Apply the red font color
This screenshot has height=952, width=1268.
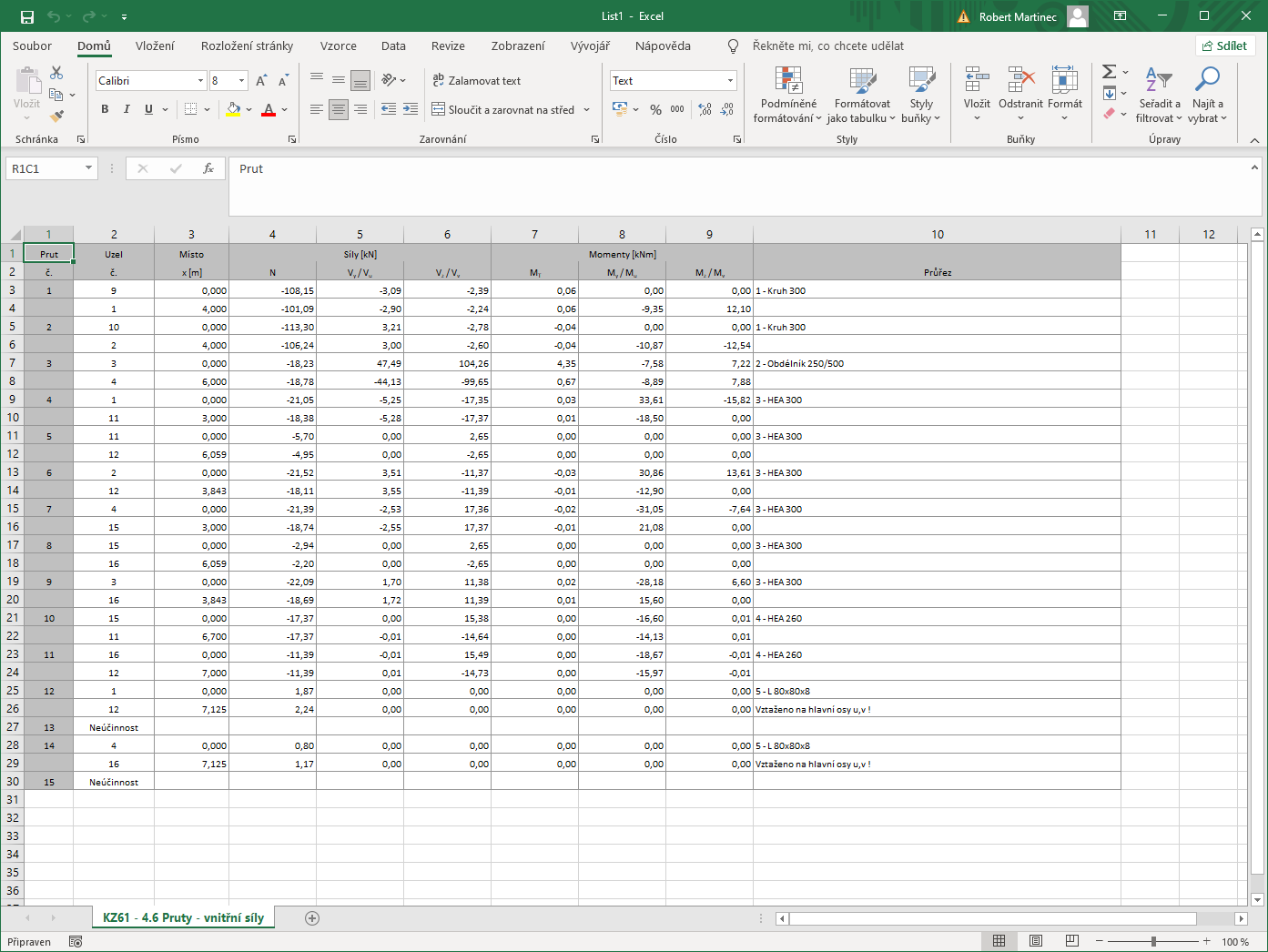pos(269,109)
